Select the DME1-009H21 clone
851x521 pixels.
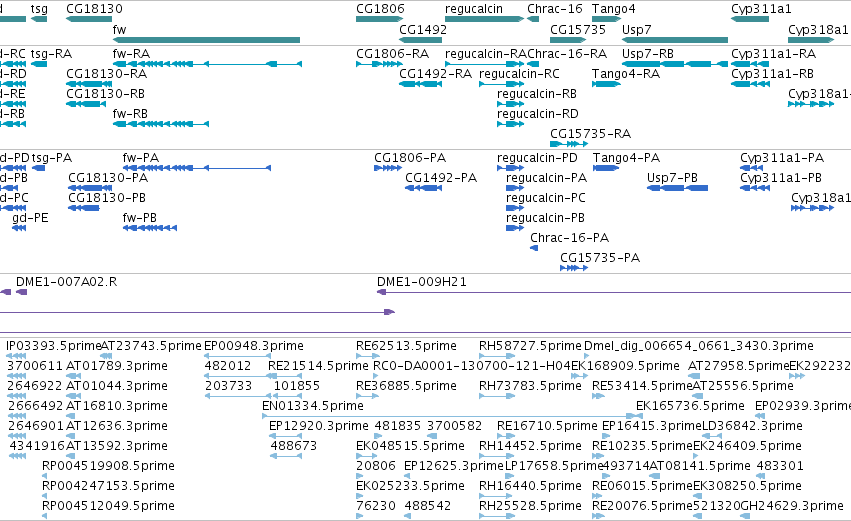click(x=614, y=292)
